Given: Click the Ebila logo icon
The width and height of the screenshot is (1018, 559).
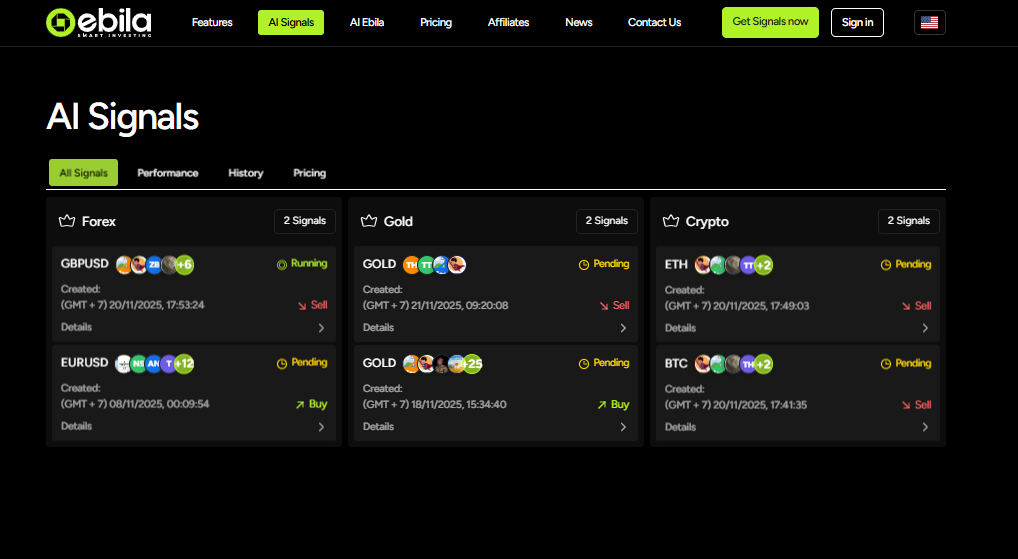Looking at the screenshot, I should (x=62, y=22).
